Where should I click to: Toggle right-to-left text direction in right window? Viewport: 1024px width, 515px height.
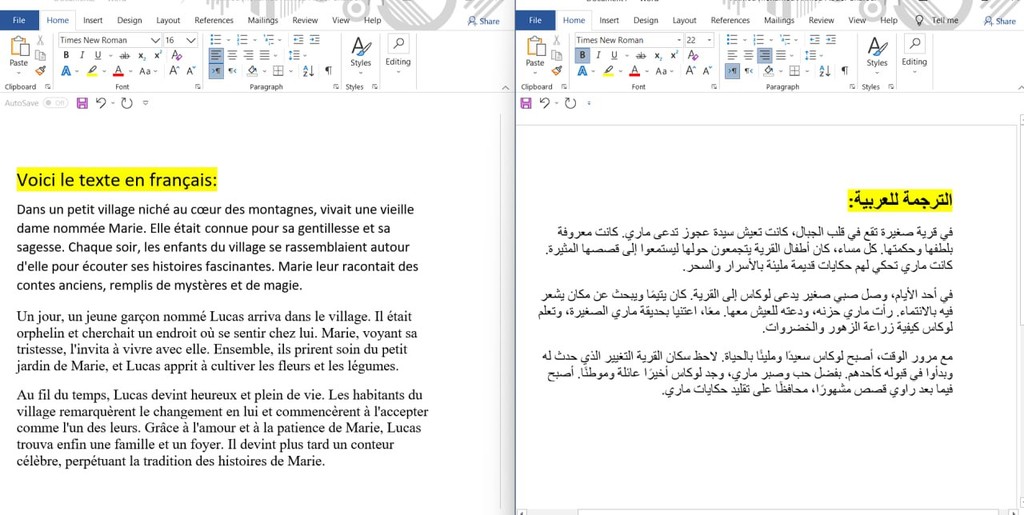point(748,71)
